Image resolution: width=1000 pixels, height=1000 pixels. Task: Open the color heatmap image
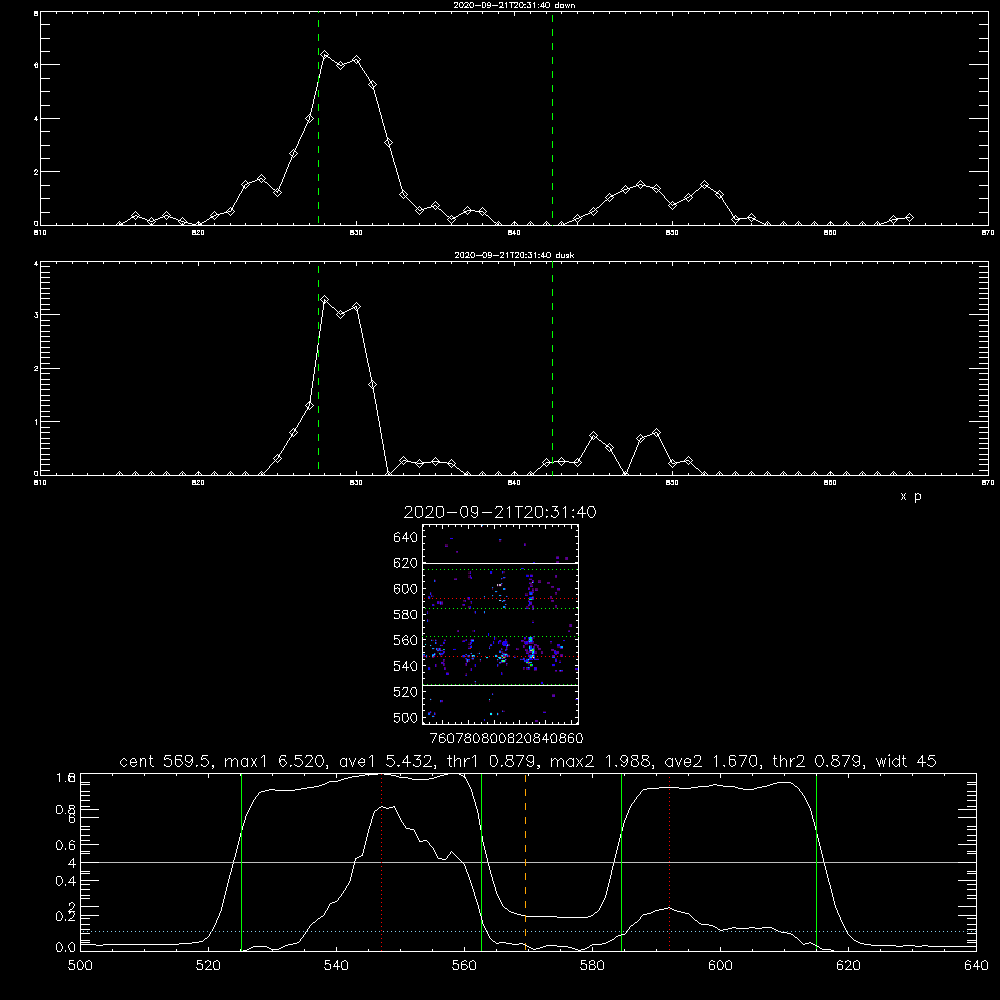pyautogui.click(x=501, y=624)
